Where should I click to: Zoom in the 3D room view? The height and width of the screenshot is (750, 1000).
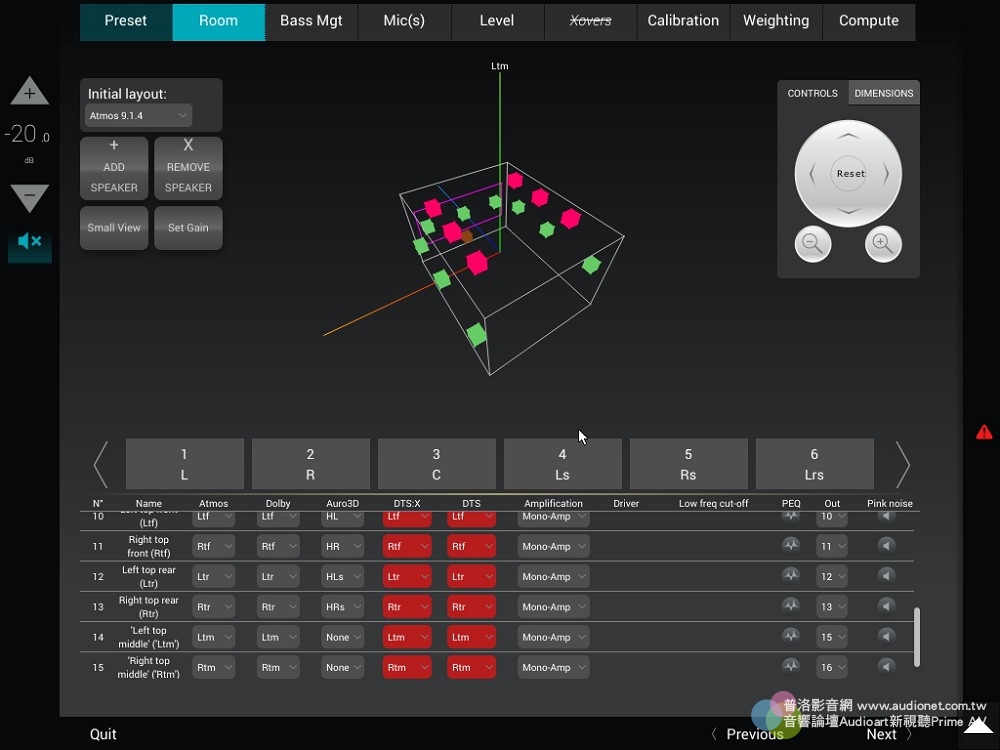click(x=883, y=244)
